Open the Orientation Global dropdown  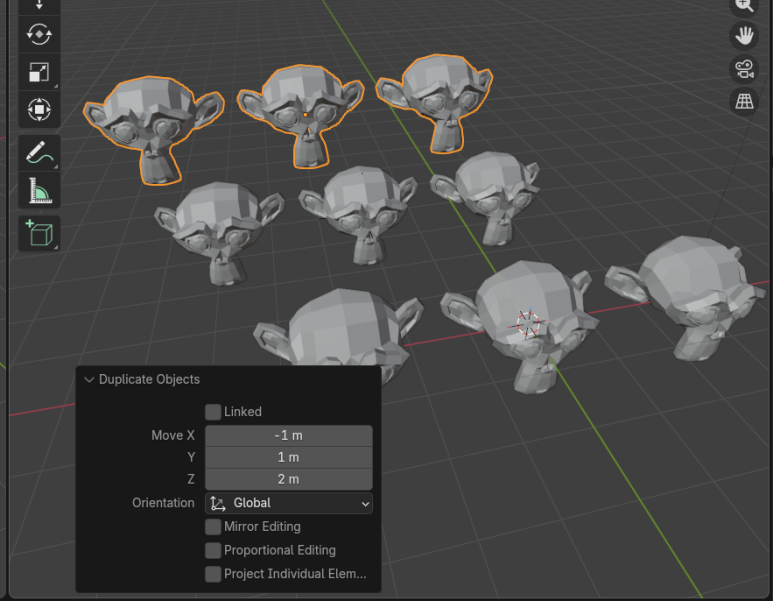(x=289, y=503)
